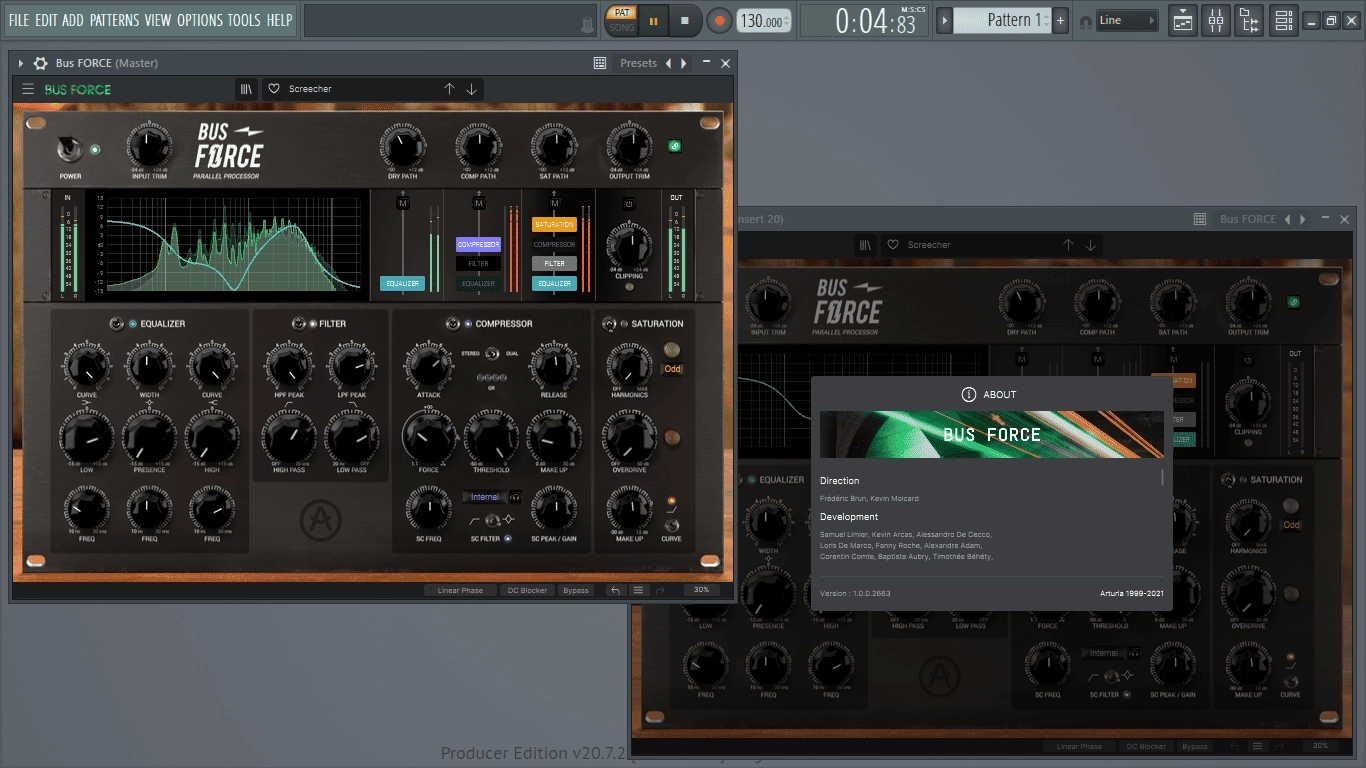Viewport: 1366px width, 768px height.
Task: Mute the Sat Path with its M button
Action: [x=553, y=203]
